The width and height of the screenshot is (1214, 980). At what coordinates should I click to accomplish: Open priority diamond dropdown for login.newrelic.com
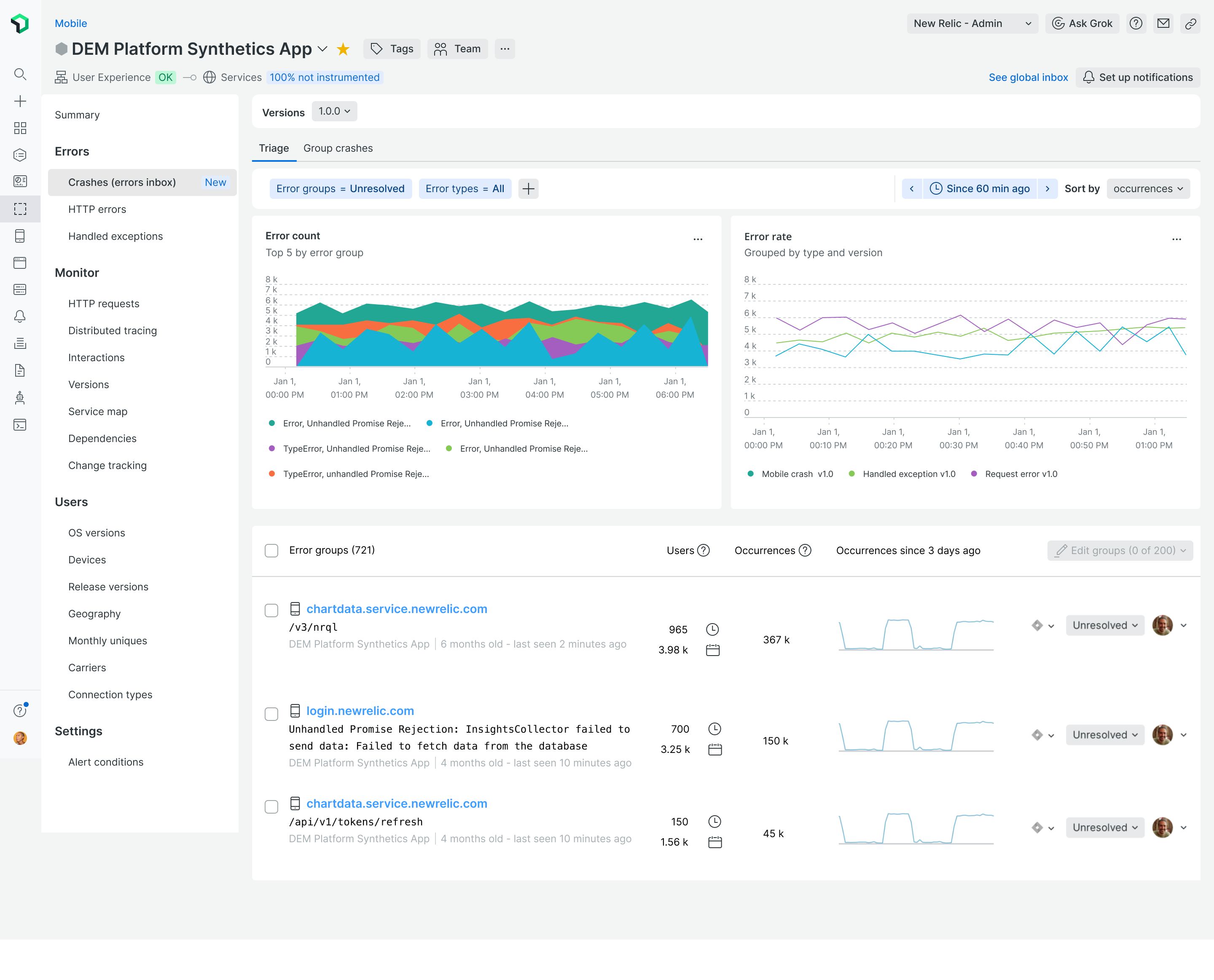point(1043,734)
